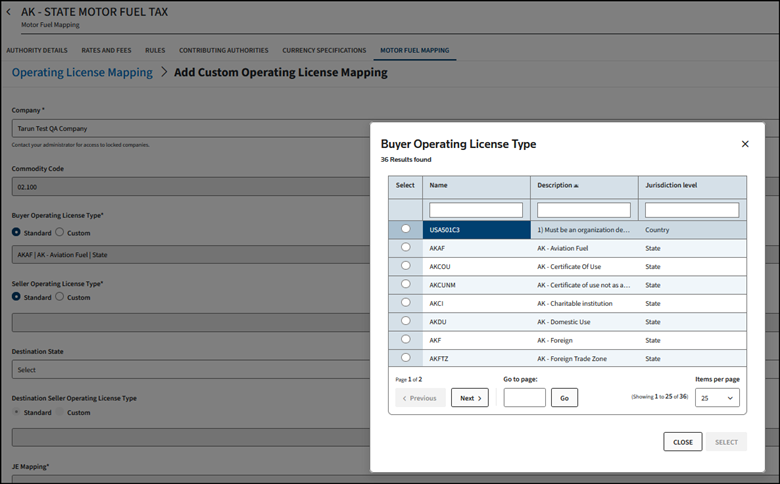Click the Close button in dialog footer
Viewport: 780px width, 484px height.
tap(682, 442)
